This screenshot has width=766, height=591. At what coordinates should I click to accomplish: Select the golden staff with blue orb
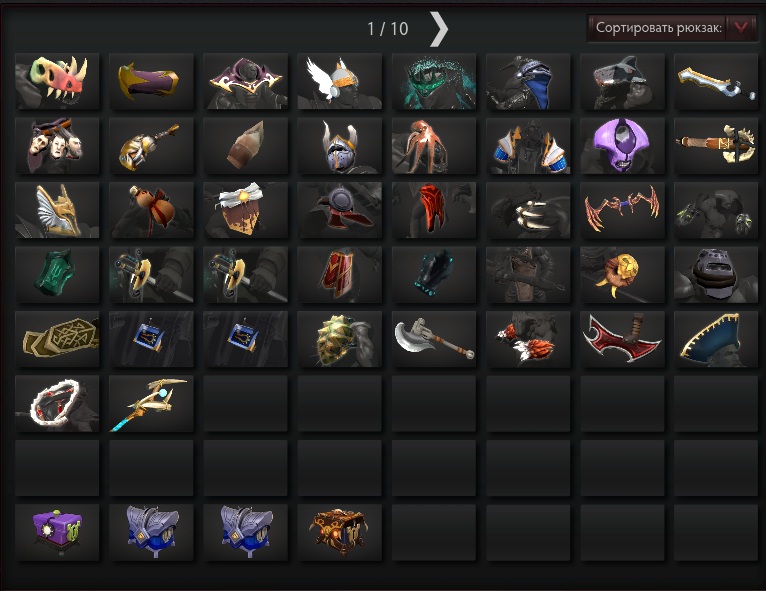tap(151, 403)
